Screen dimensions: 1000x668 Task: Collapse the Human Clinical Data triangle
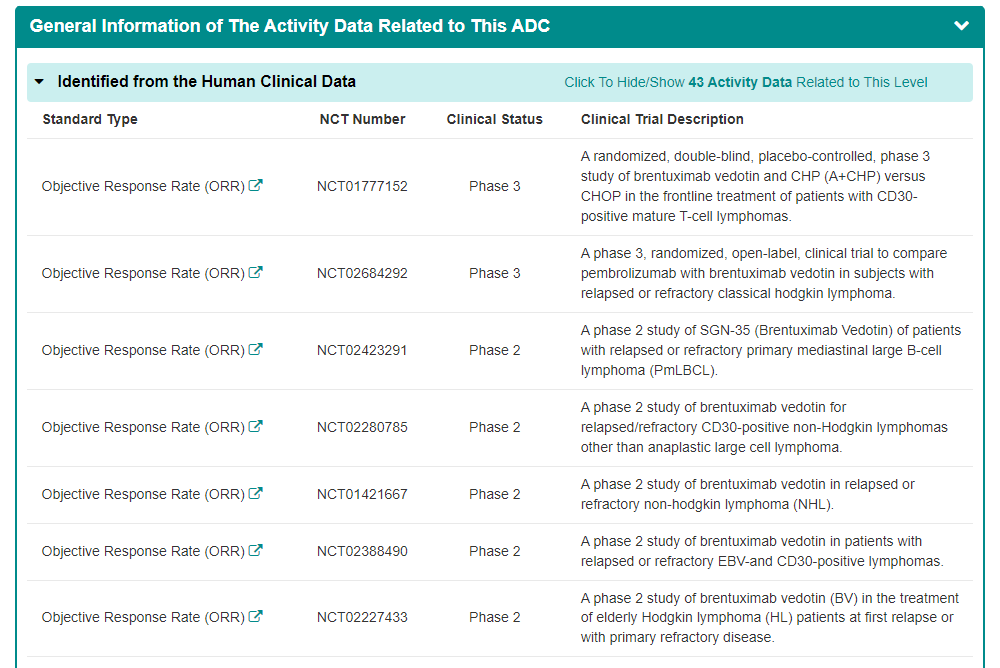pyautogui.click(x=39, y=82)
